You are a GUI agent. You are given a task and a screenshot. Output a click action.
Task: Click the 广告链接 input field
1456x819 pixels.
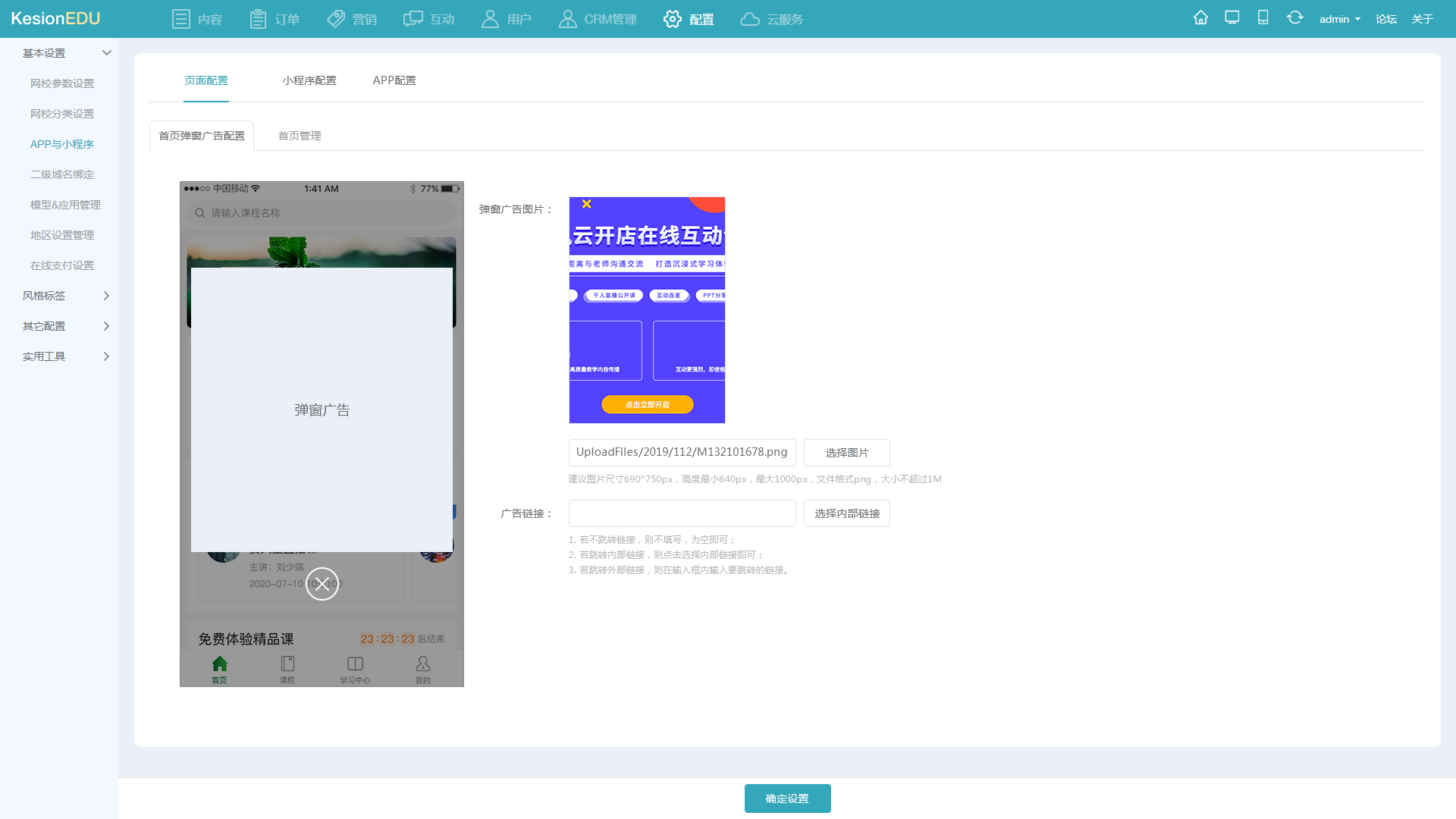[681, 513]
